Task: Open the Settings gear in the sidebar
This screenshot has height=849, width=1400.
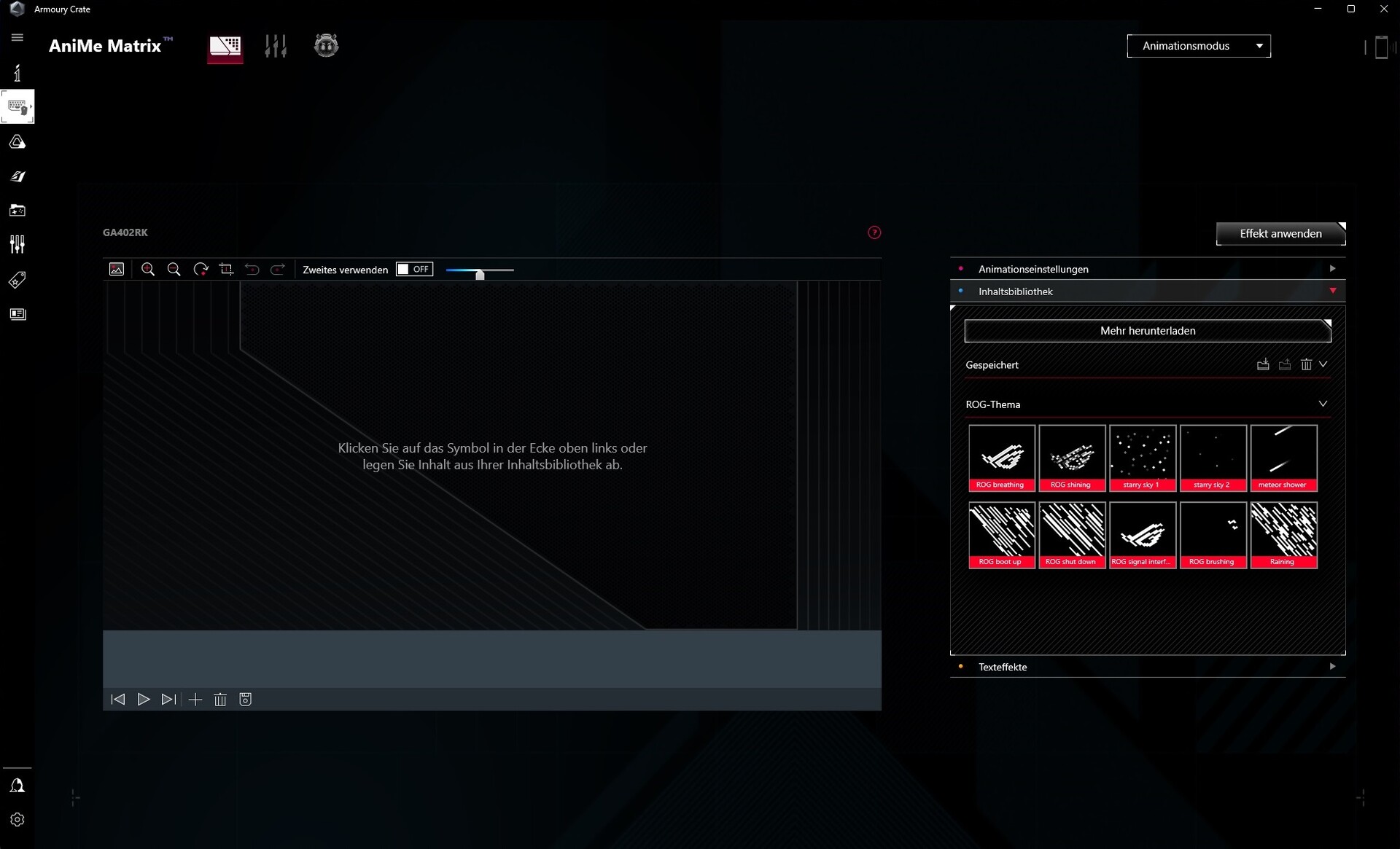Action: tap(17, 820)
